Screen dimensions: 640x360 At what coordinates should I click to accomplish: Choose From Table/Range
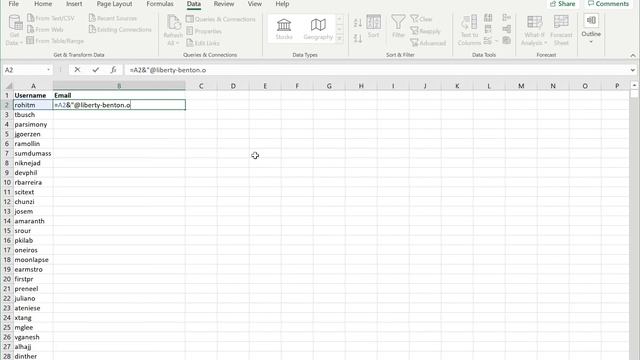pyautogui.click(x=55, y=41)
